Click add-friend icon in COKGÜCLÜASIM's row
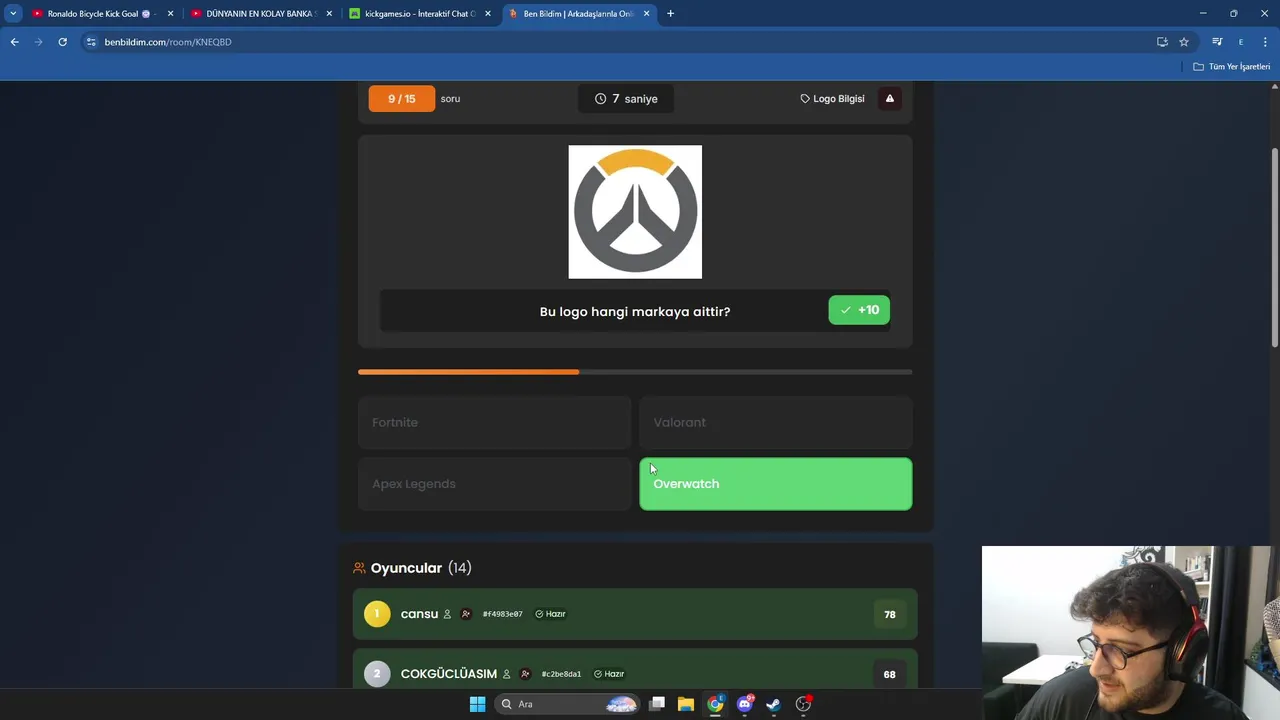The height and width of the screenshot is (720, 1280). coord(525,674)
